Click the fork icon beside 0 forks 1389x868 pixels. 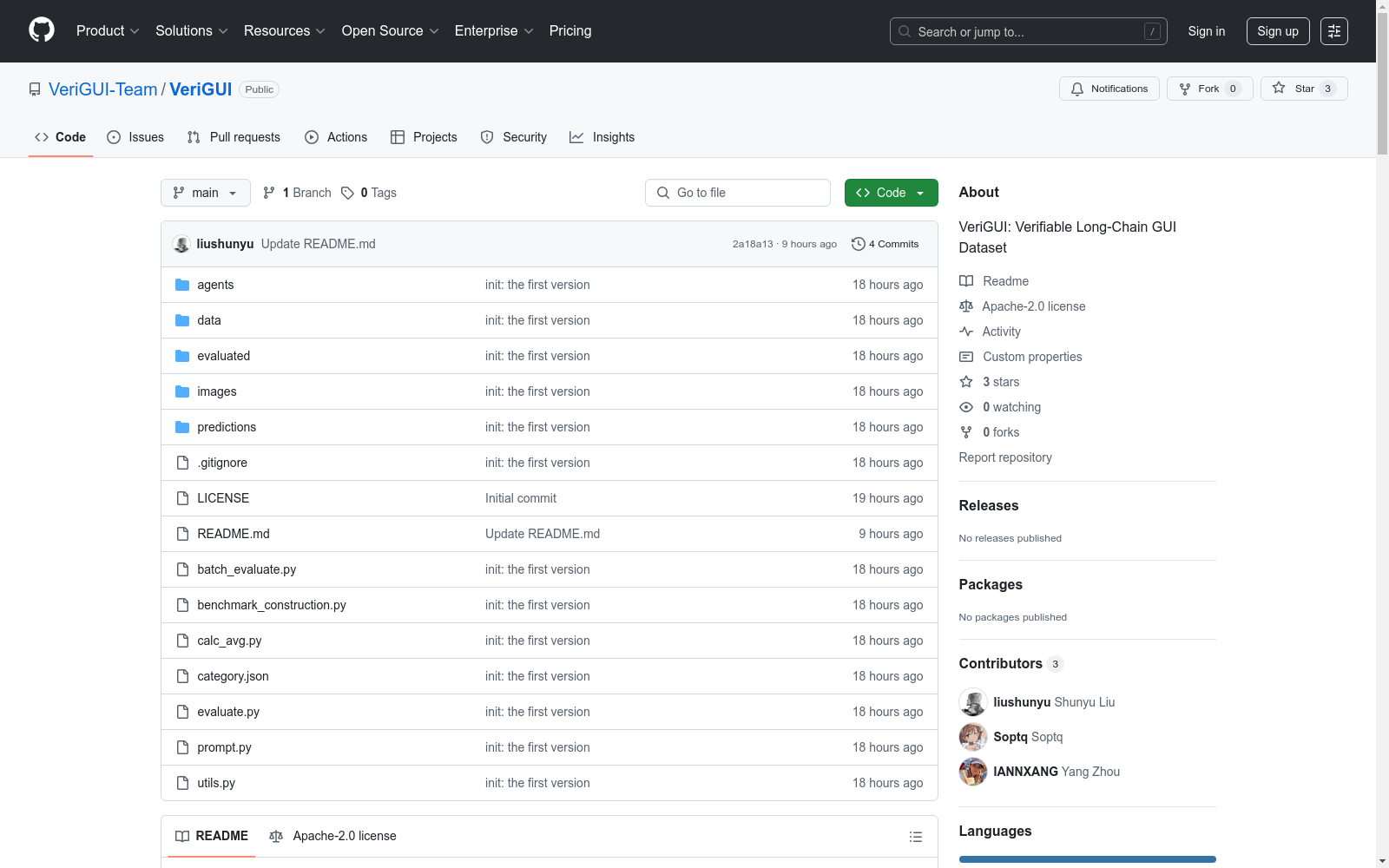pyautogui.click(x=966, y=432)
